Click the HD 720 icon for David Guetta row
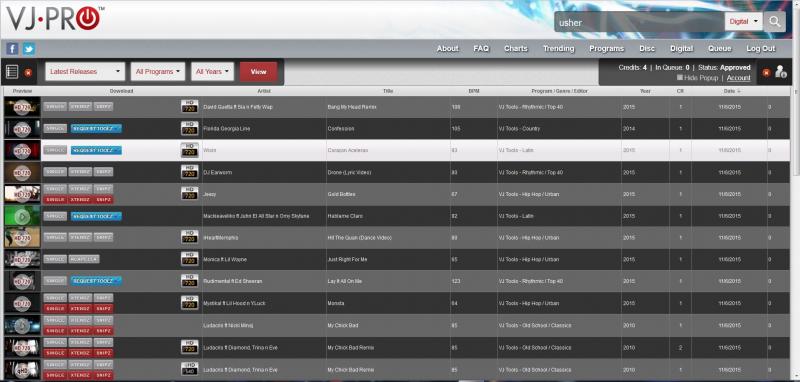The height and width of the screenshot is (382, 800). 190,107
